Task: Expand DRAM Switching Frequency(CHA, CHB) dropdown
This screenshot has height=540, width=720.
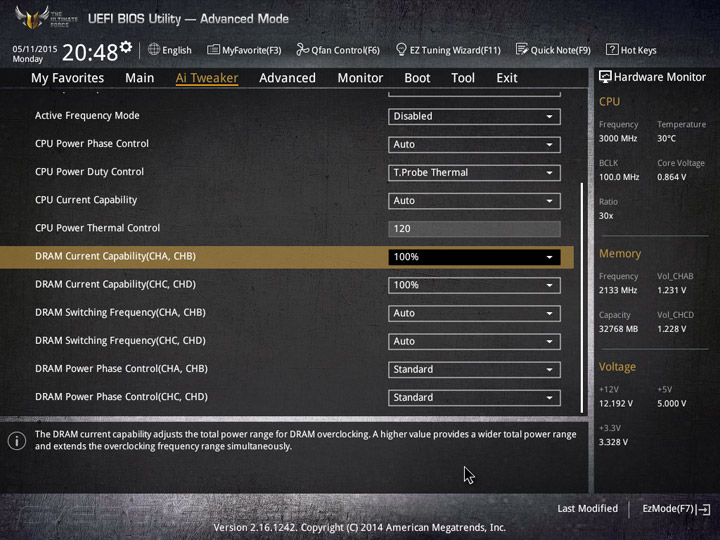Action: 474,313
